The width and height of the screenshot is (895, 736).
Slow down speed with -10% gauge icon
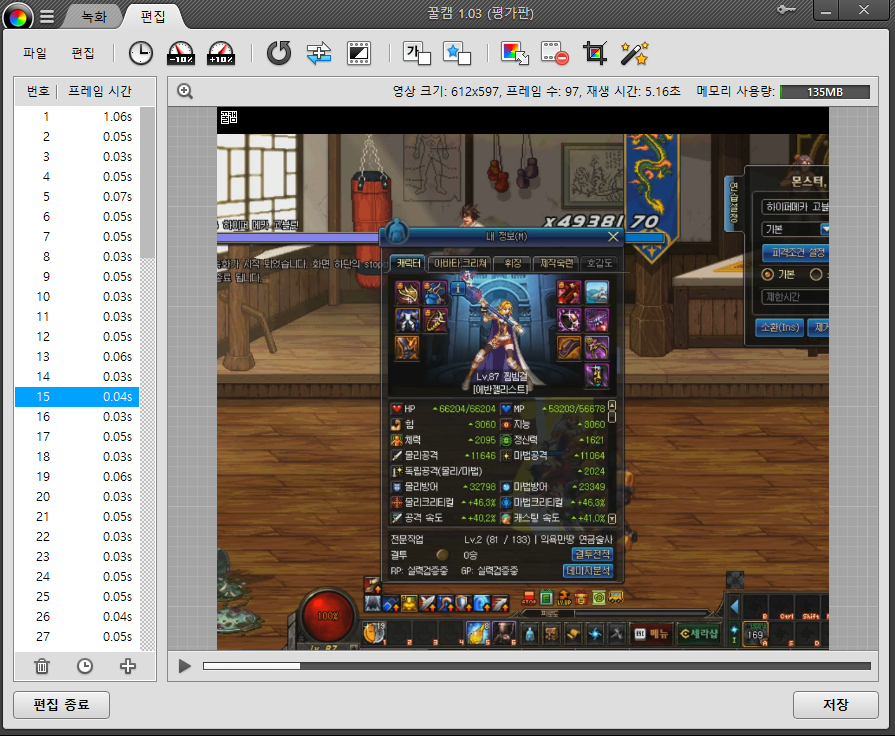pos(180,53)
